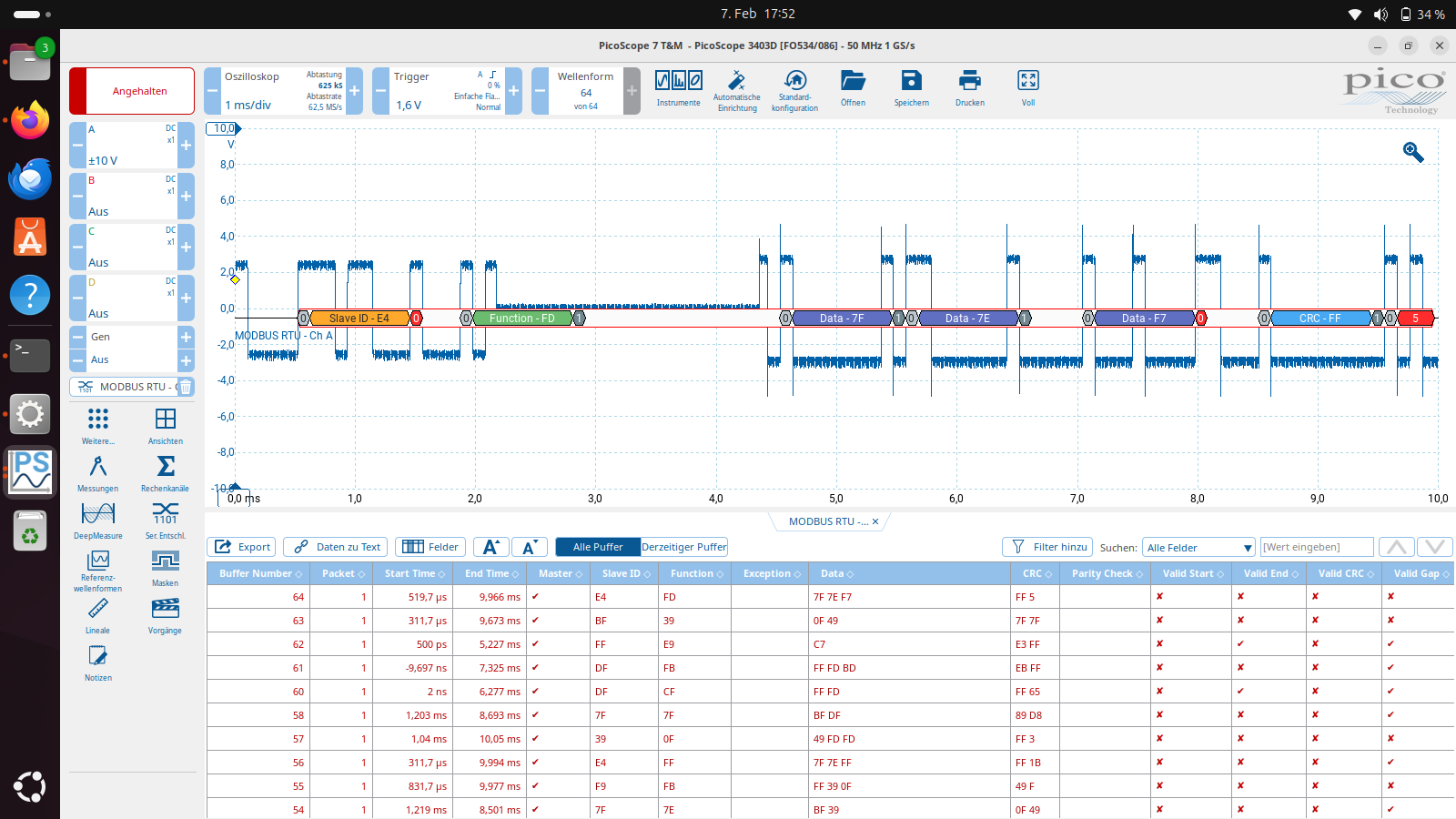Open the Drucken print icon
The image size is (1456, 819).
[x=969, y=87]
